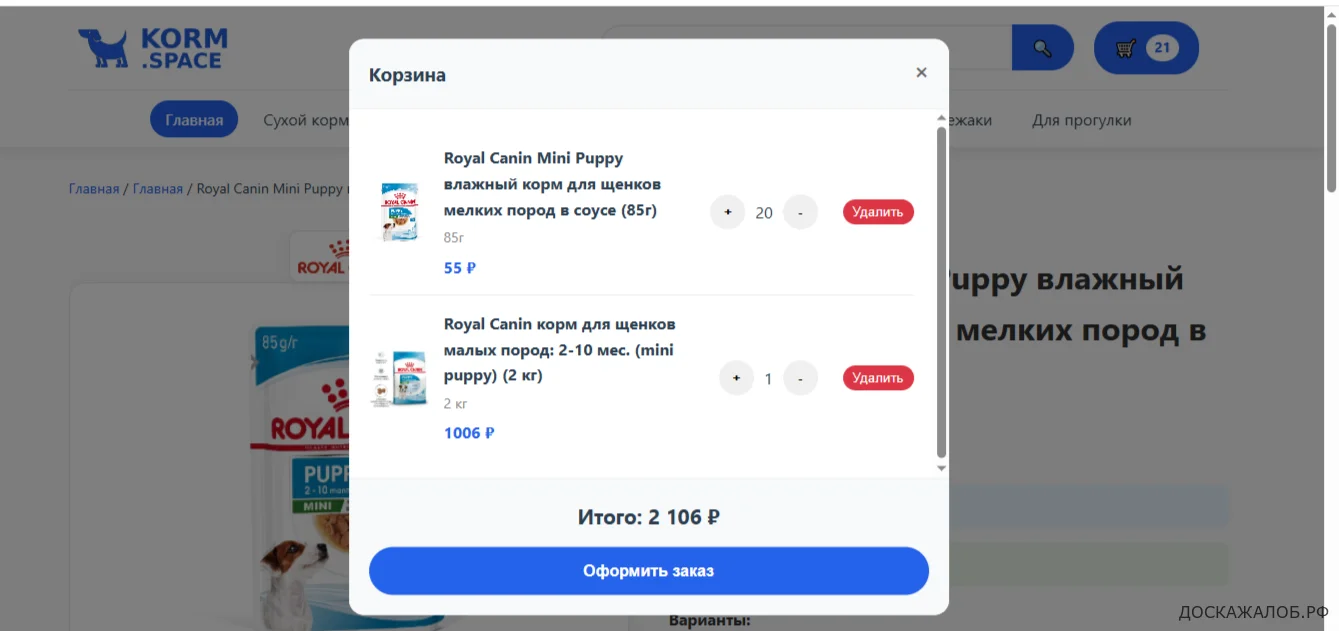The width and height of the screenshot is (1339, 631).
Task: Remove the 85г wet food item via Удалить
Action: [878, 212]
